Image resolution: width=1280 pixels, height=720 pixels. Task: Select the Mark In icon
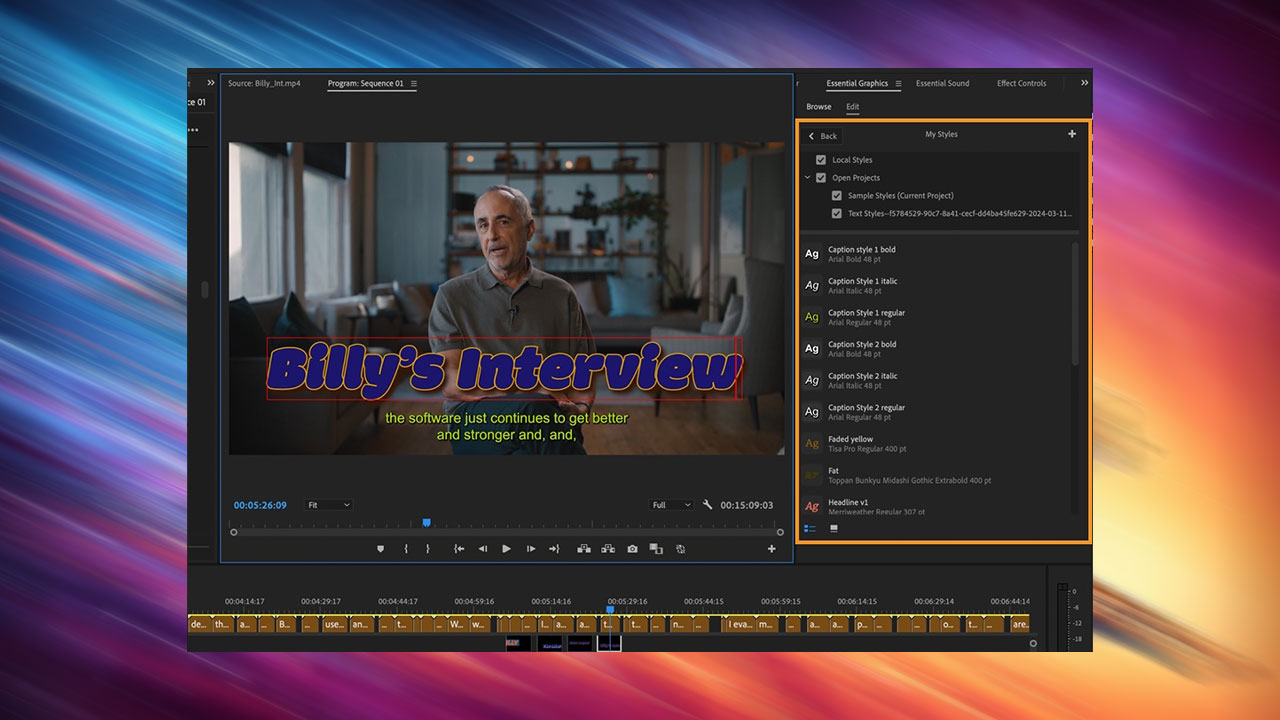406,548
